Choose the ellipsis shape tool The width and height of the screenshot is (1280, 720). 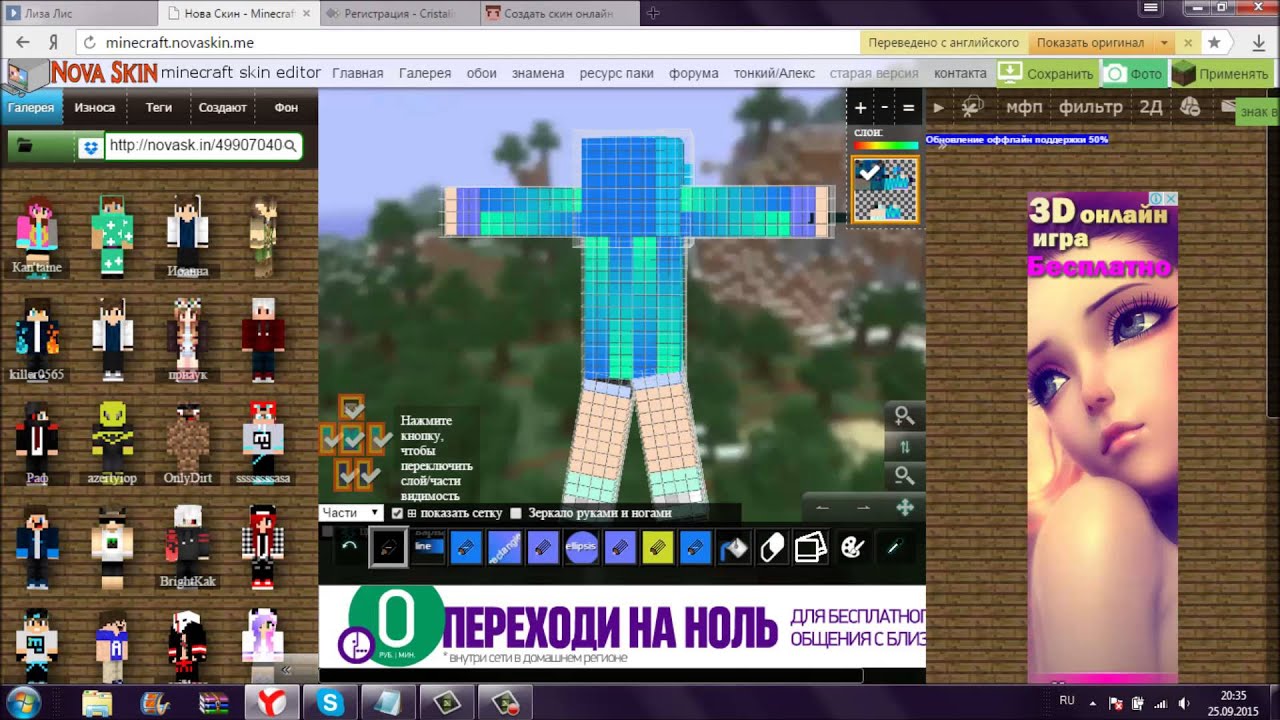(582, 547)
